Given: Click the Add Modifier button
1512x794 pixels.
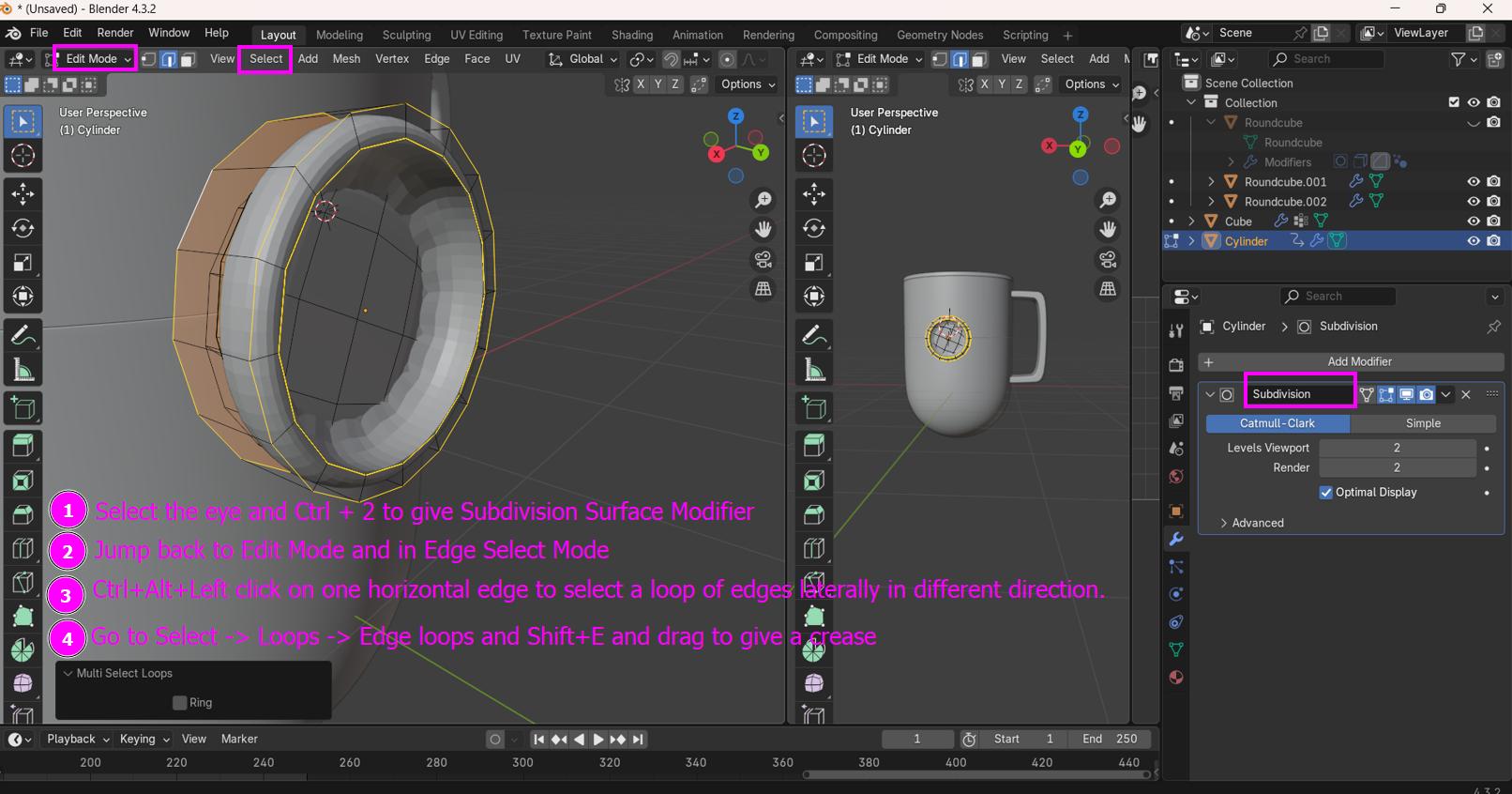Looking at the screenshot, I should click(x=1352, y=361).
